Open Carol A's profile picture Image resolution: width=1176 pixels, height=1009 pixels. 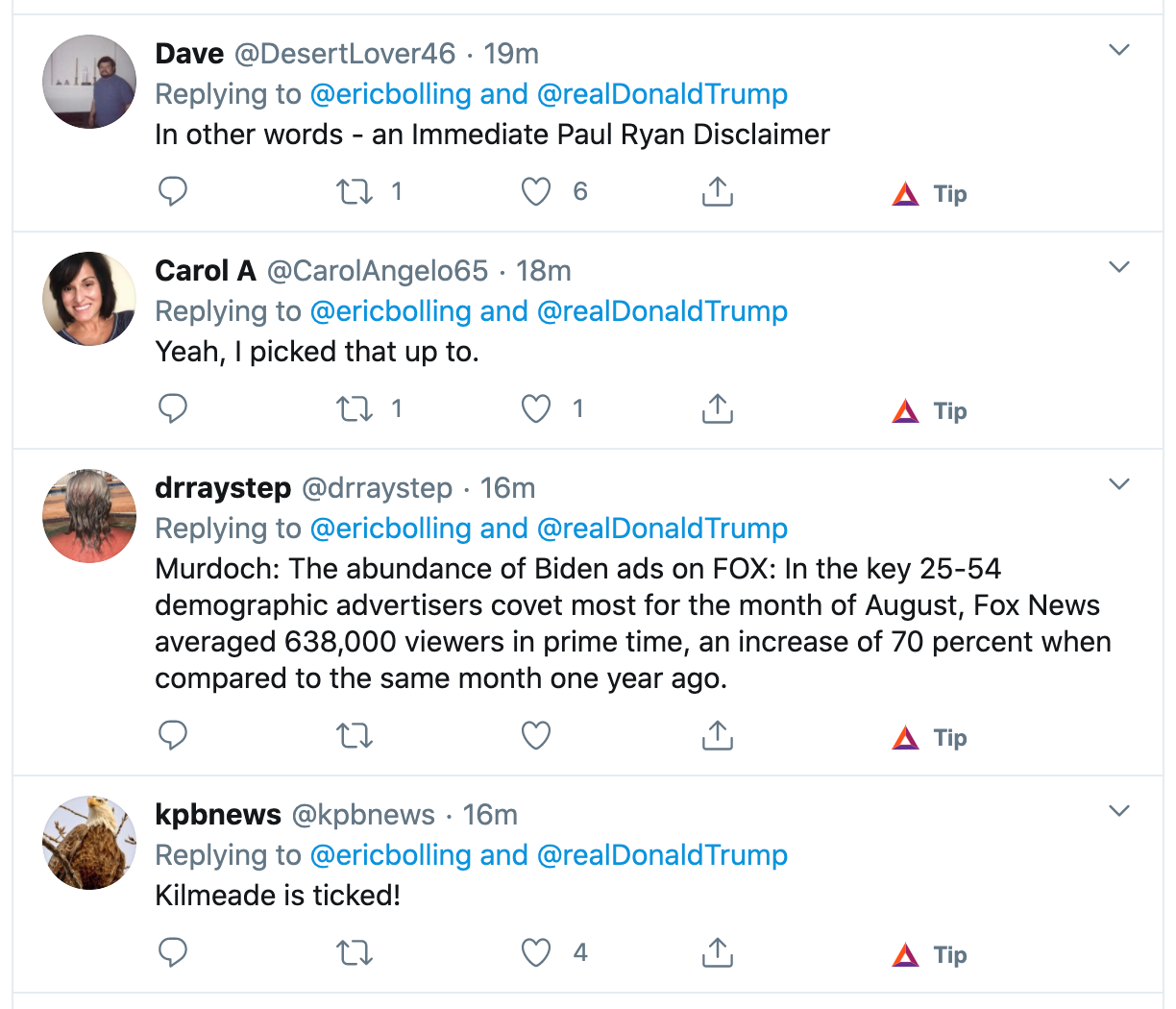(89, 299)
